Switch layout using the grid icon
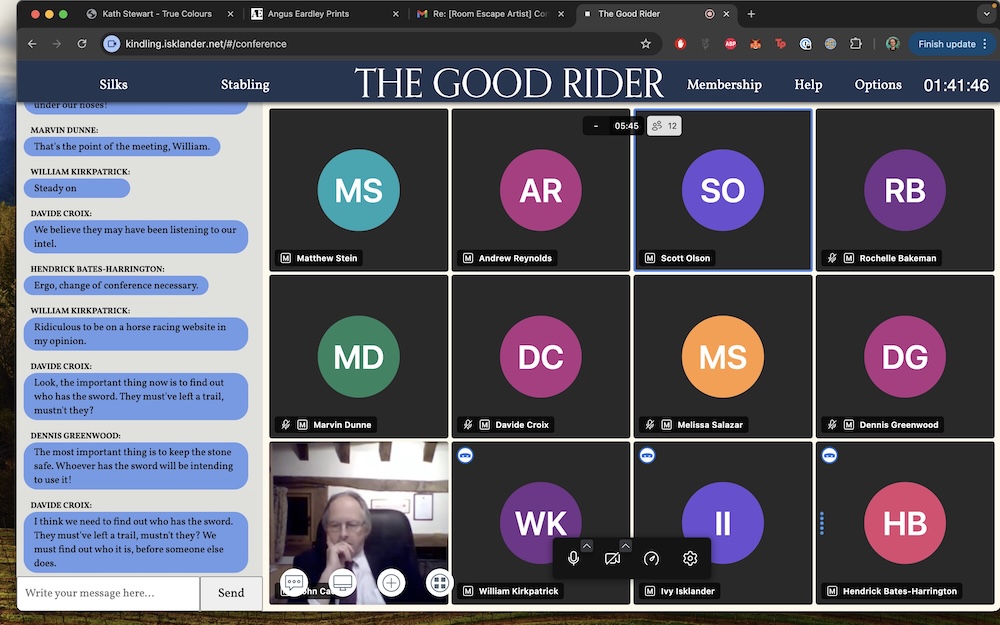Screen dimensions: 1000x625 click(x=439, y=582)
